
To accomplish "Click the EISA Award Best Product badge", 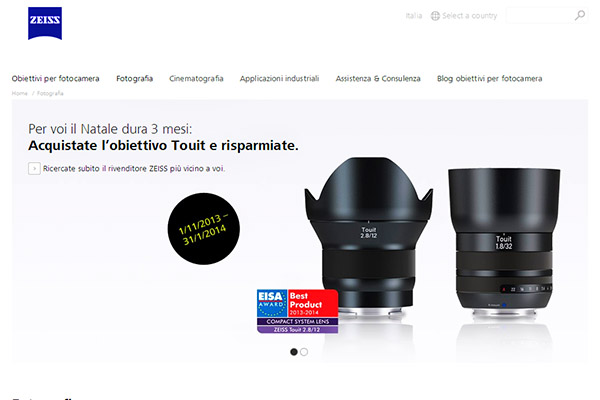I will coord(297,311).
